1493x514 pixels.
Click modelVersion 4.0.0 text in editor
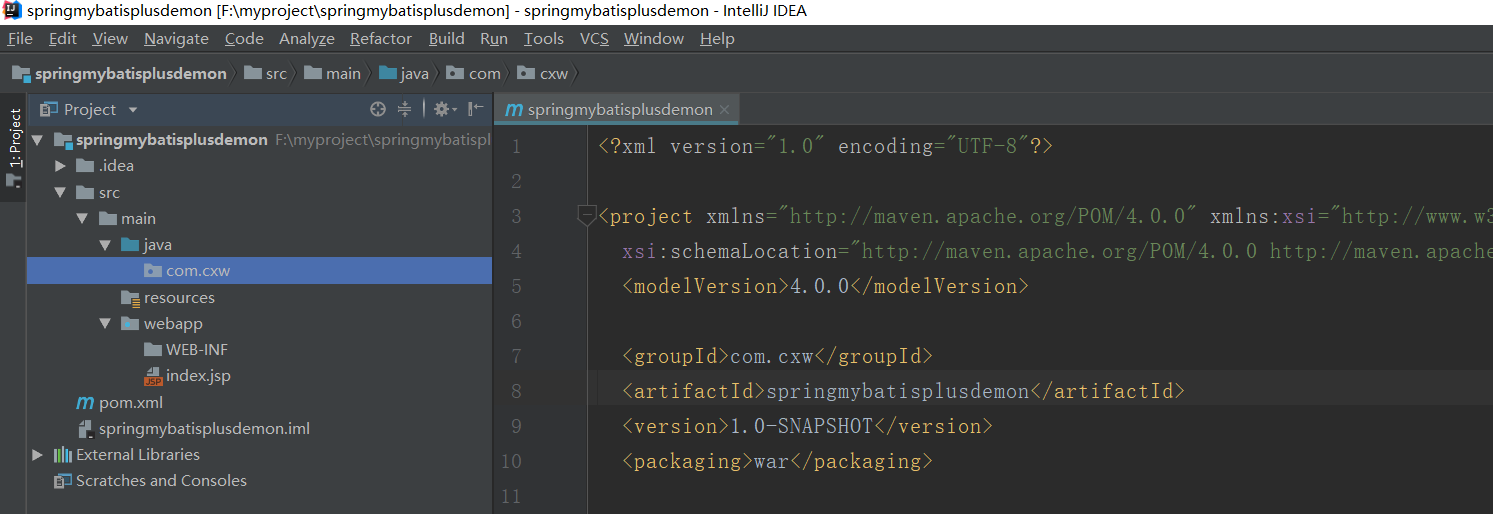click(820, 286)
